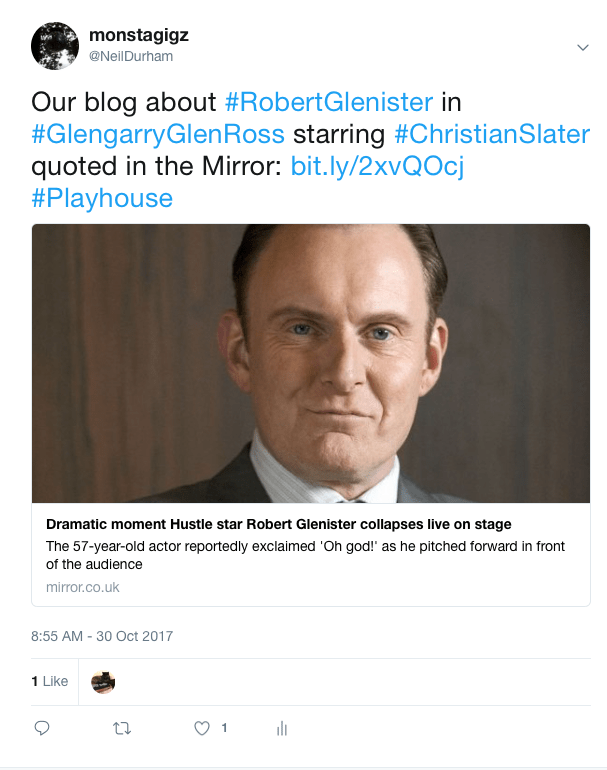Open the @NeilDurham handle link

[x=131, y=56]
